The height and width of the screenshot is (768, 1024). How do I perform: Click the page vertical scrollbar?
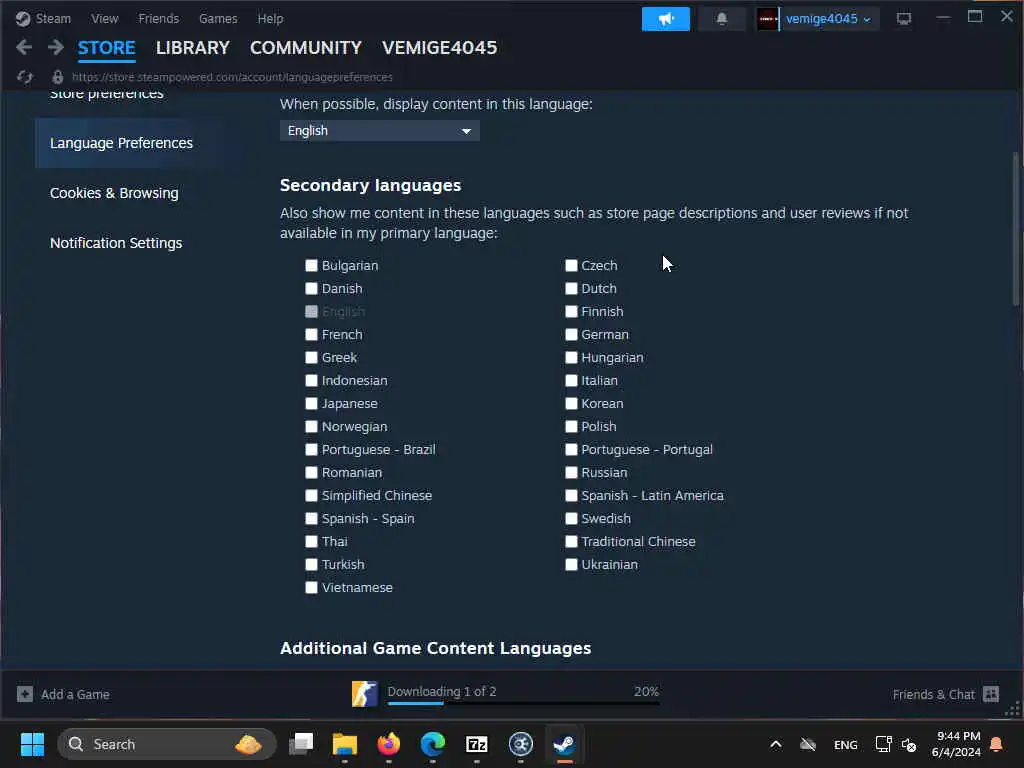click(x=1015, y=229)
